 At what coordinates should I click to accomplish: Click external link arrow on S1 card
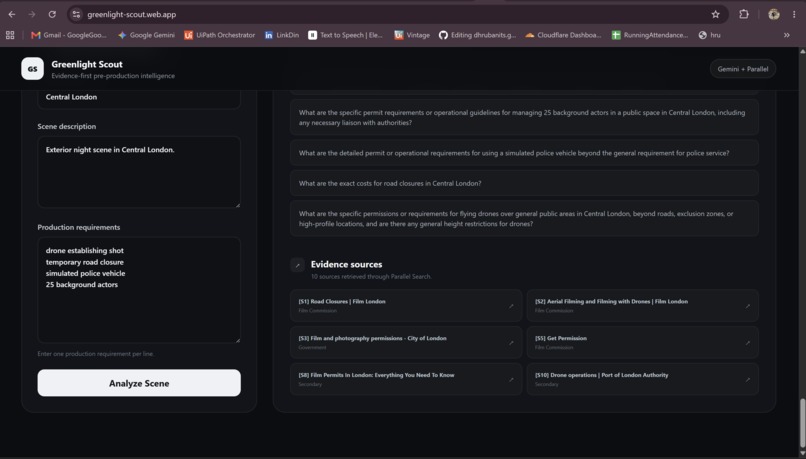coord(511,306)
